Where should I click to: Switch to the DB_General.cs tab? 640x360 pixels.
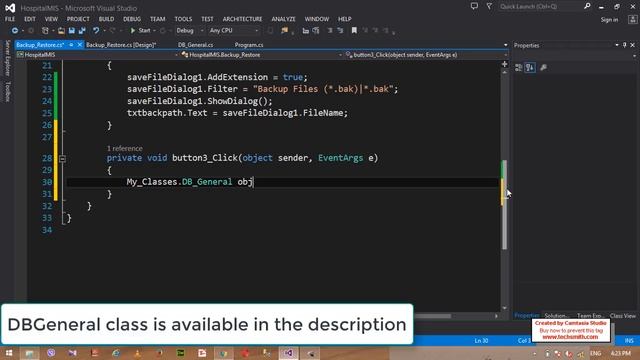tap(196, 45)
